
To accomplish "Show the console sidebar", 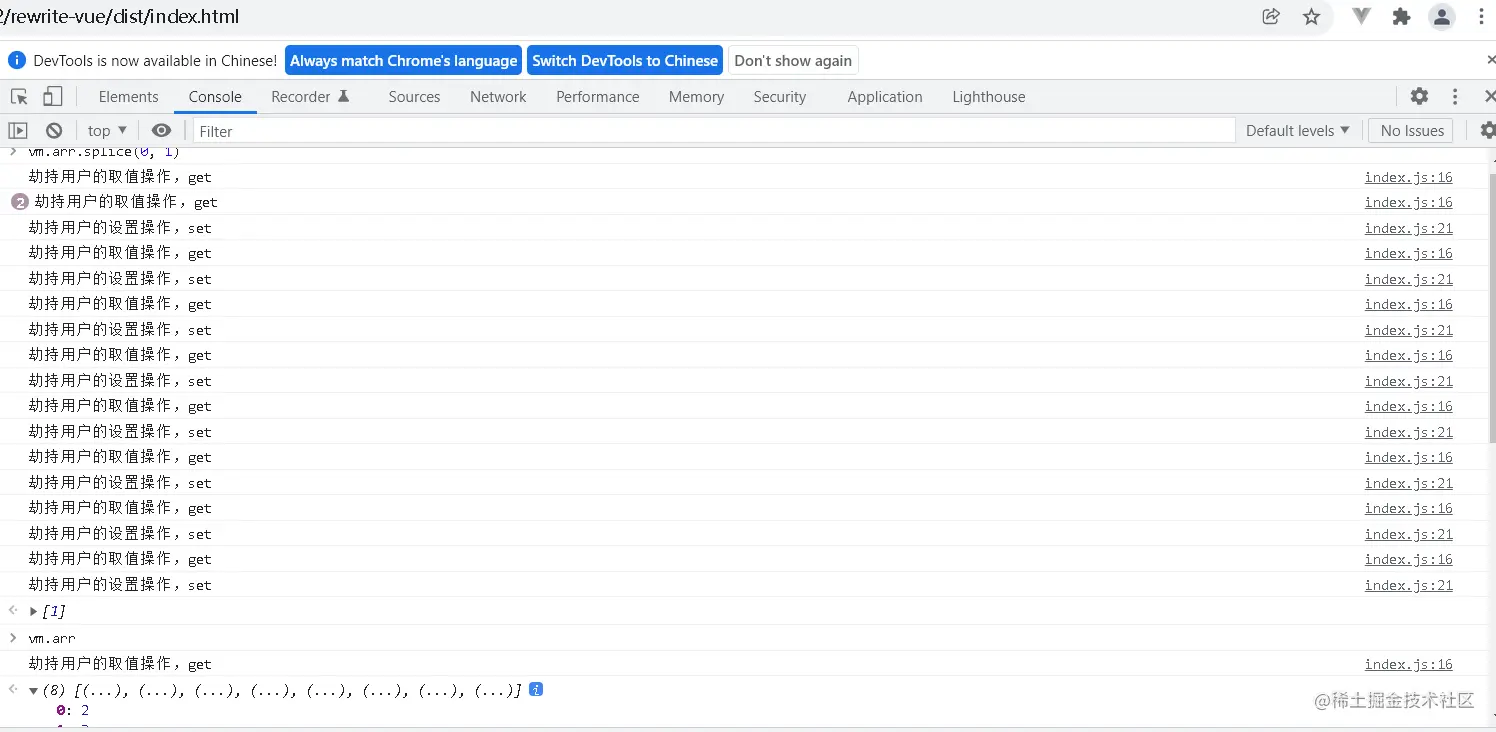I will click(18, 130).
